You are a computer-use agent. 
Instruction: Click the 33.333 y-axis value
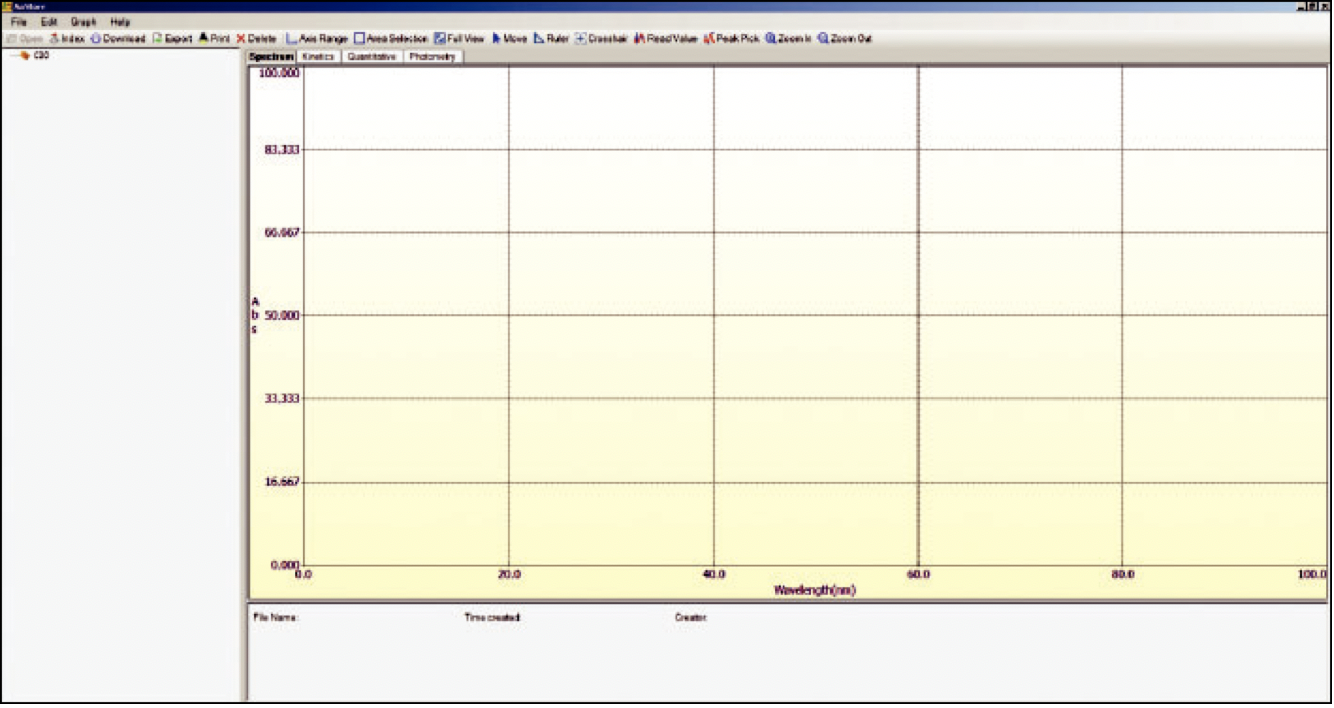[x=282, y=398]
